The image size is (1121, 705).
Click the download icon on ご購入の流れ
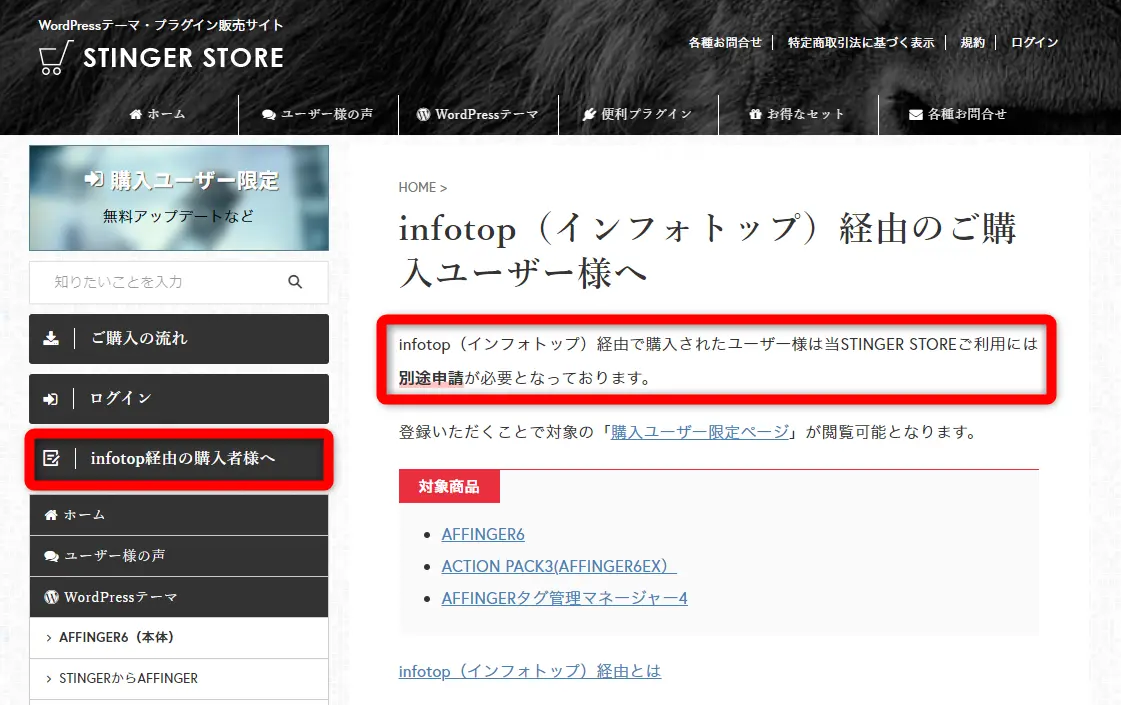51,339
